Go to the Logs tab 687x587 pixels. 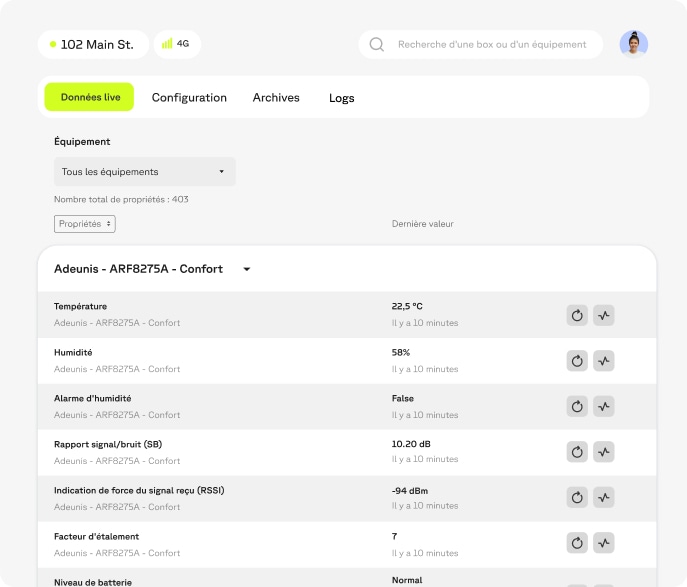[342, 98]
